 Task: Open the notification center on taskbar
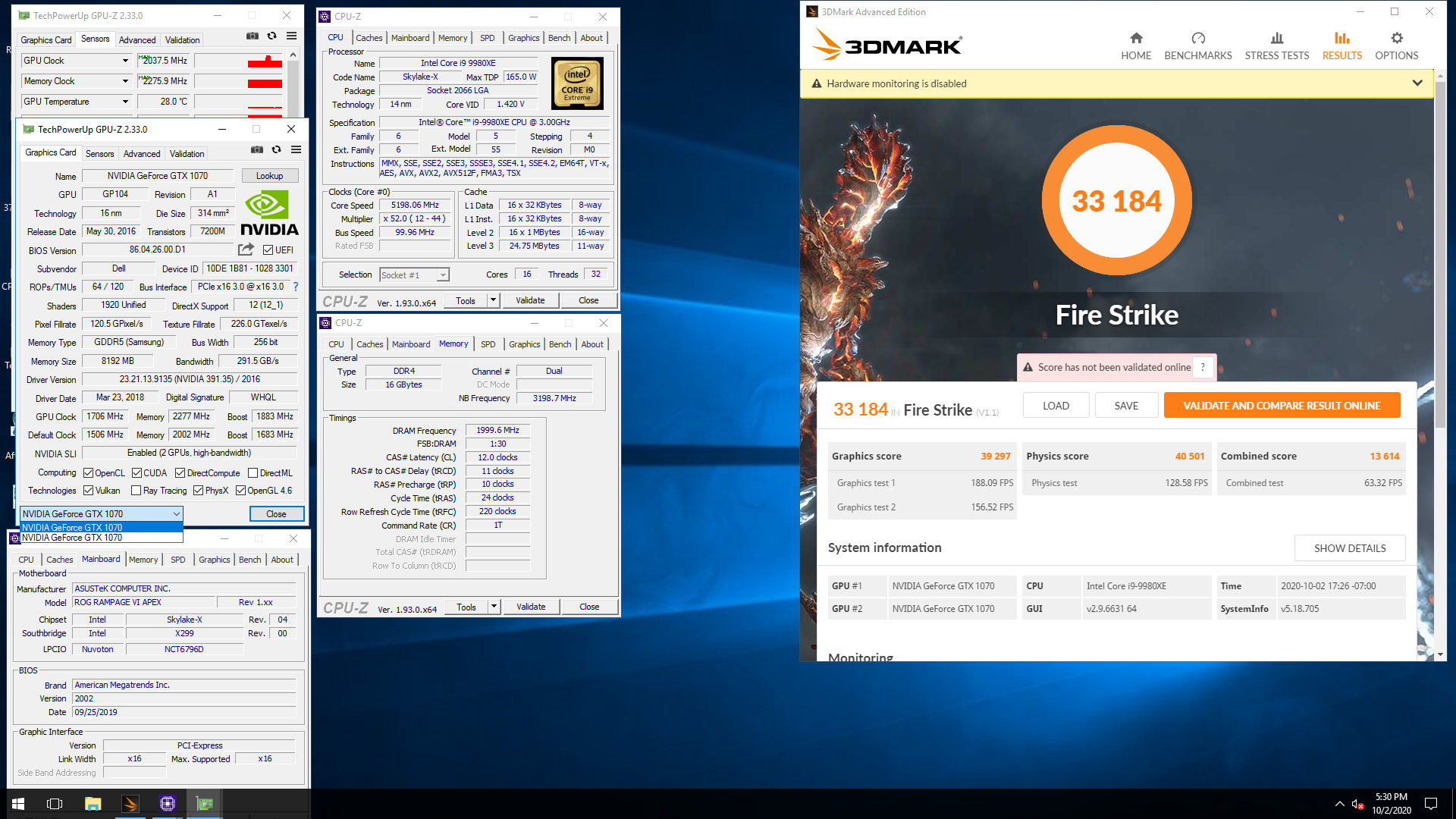pyautogui.click(x=1431, y=804)
